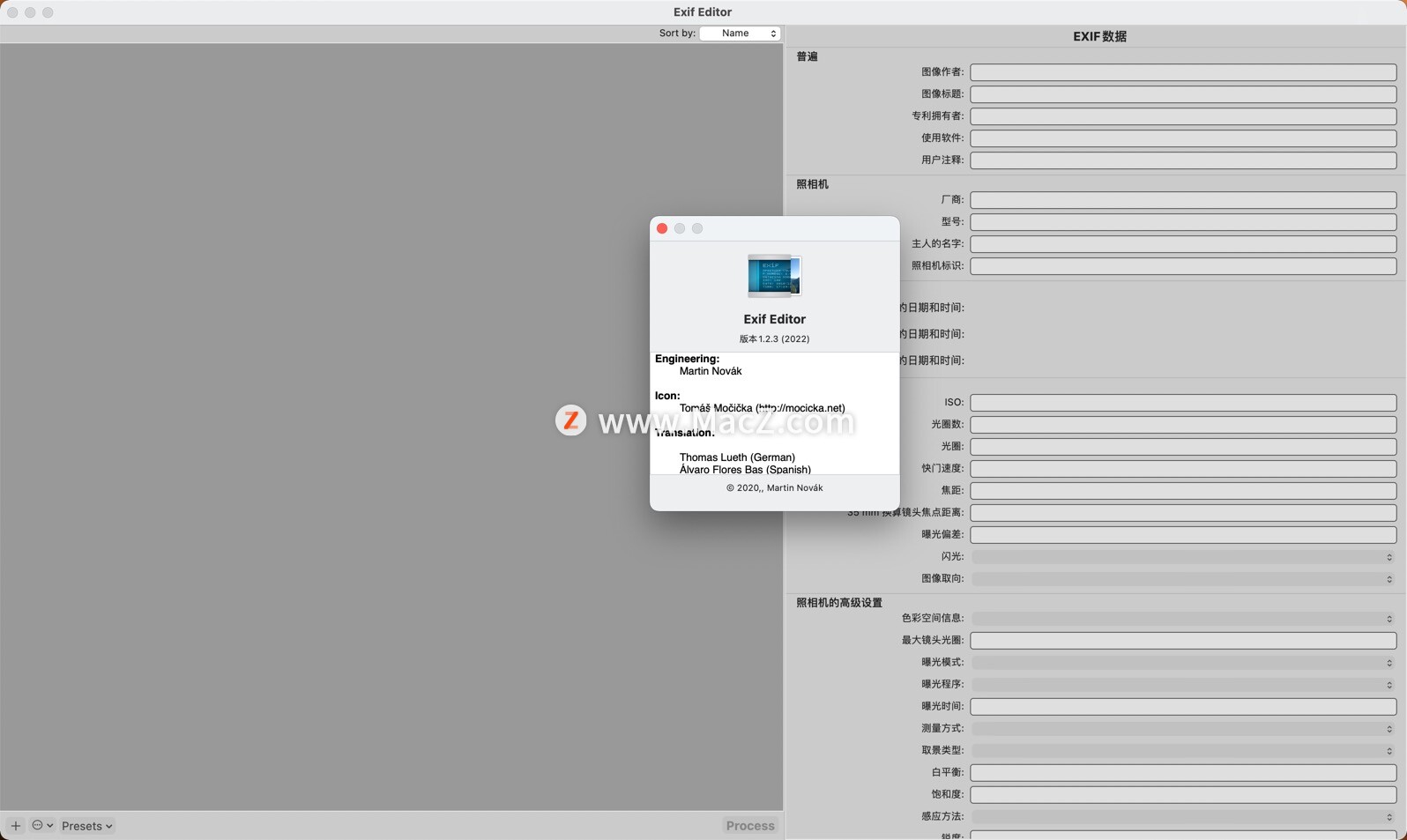Click the 曝光时间 input field

tap(1183, 707)
